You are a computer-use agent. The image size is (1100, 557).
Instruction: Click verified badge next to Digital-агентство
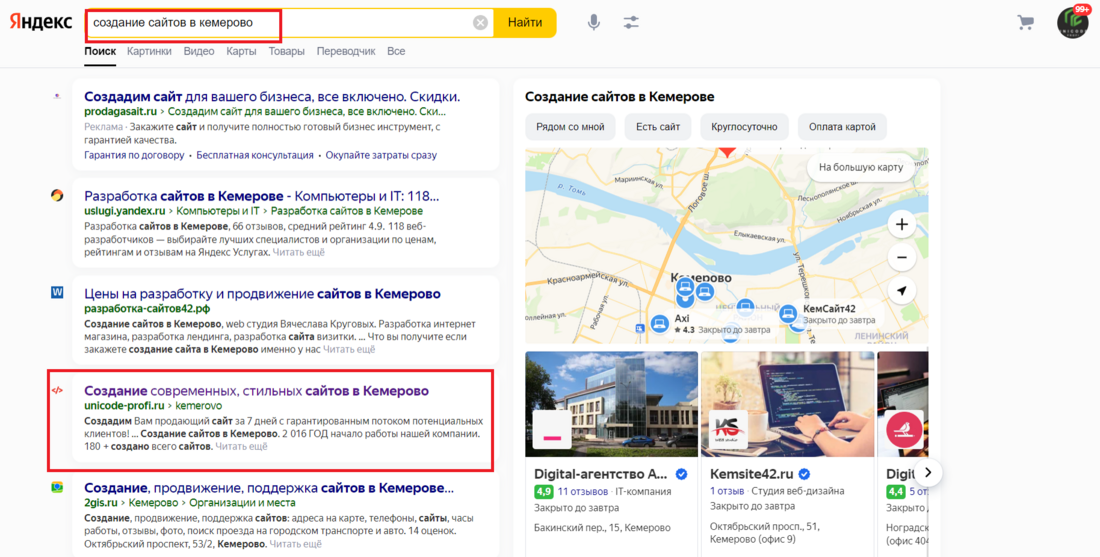(x=681, y=474)
